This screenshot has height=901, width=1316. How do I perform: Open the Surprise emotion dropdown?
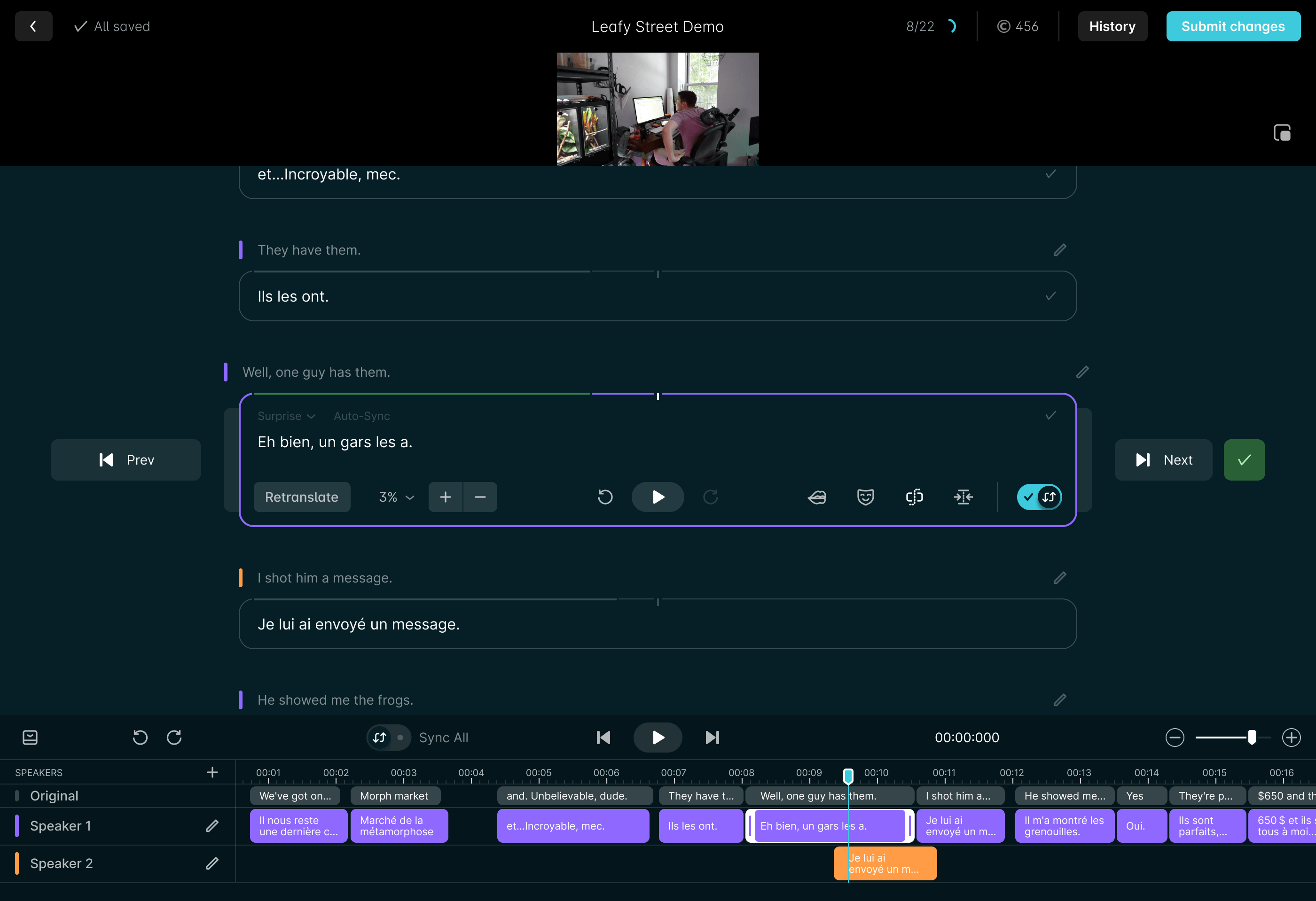coord(286,416)
